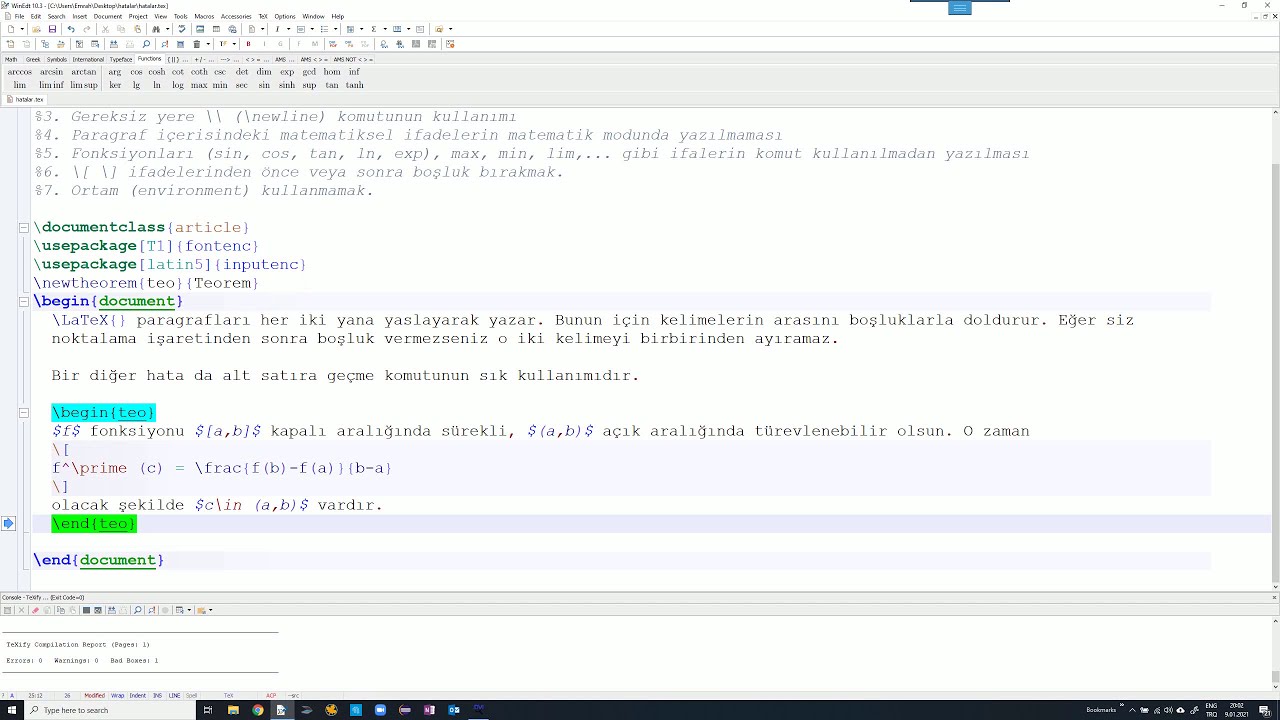
Task: Open Google Chrome from the taskbar
Action: click(258, 710)
